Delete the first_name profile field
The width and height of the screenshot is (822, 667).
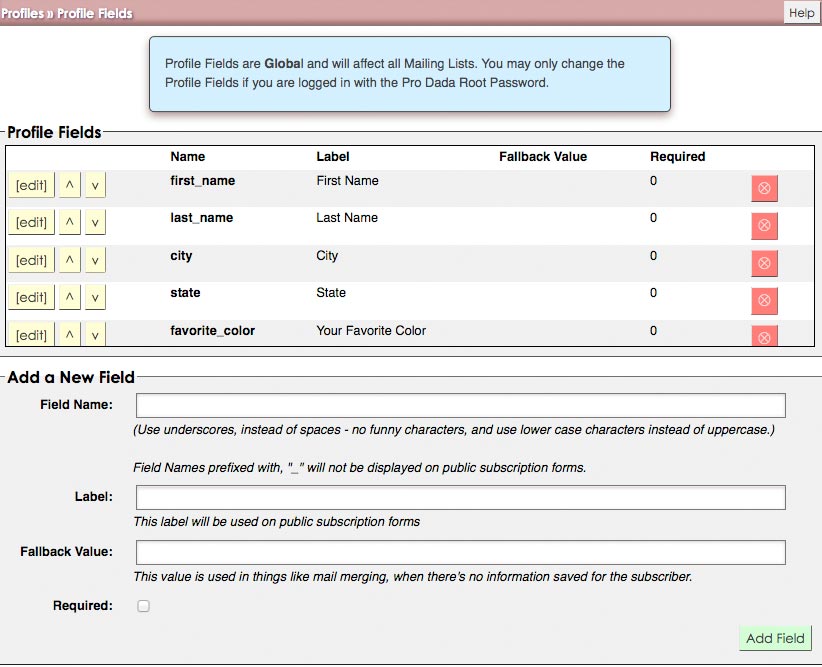pos(764,189)
